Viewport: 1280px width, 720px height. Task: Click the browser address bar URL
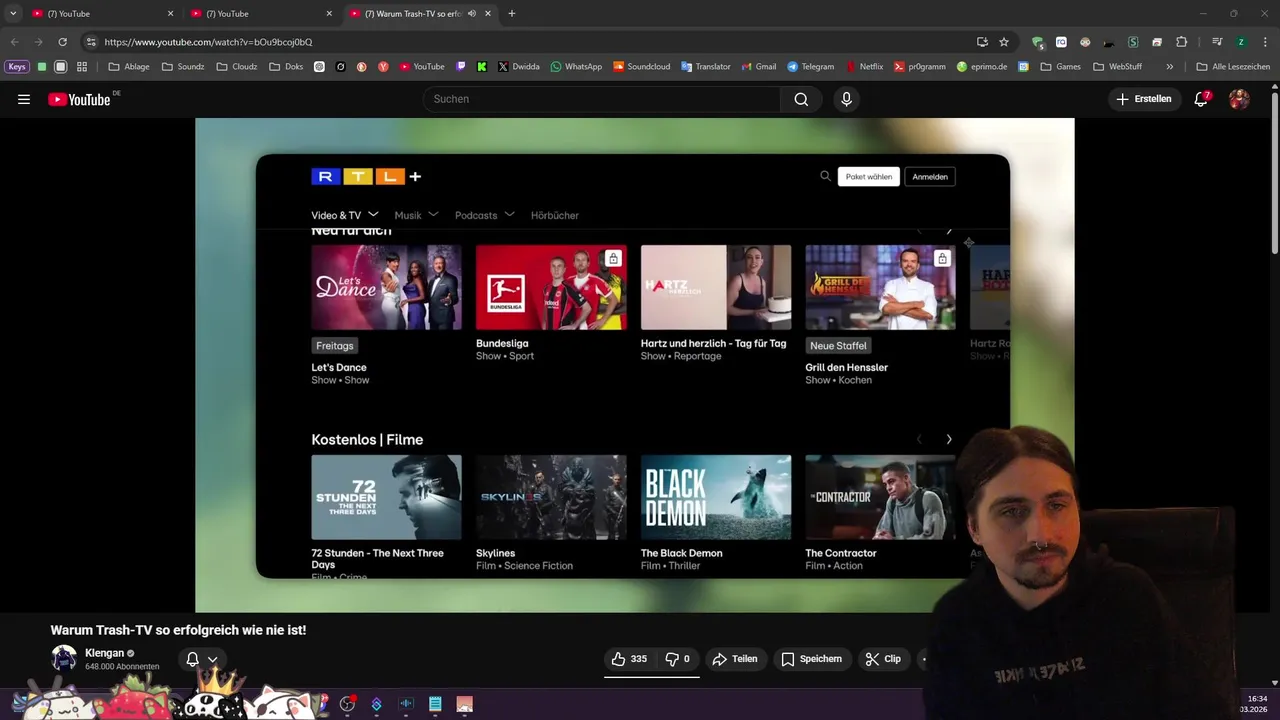coord(208,42)
